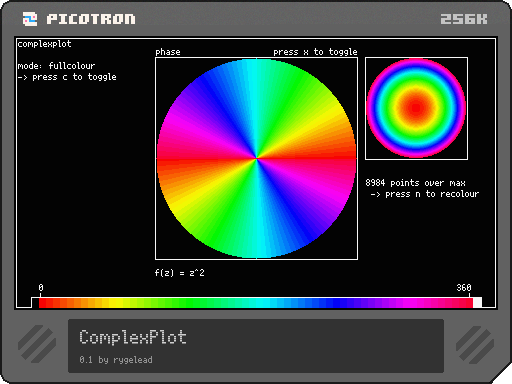Click the small concentric rainbow preview
This screenshot has height=384, width=512.
click(416, 108)
